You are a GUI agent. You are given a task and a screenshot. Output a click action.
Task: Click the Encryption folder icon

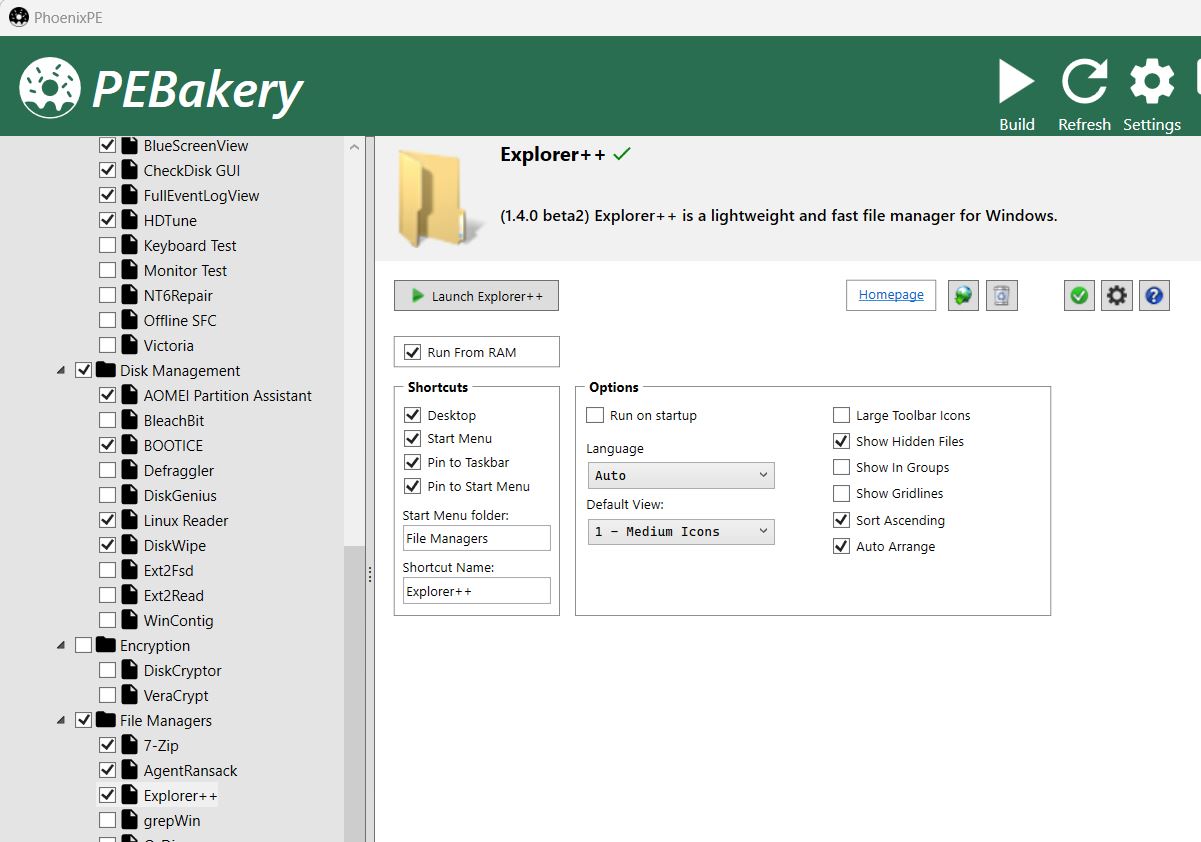pyautogui.click(x=105, y=645)
